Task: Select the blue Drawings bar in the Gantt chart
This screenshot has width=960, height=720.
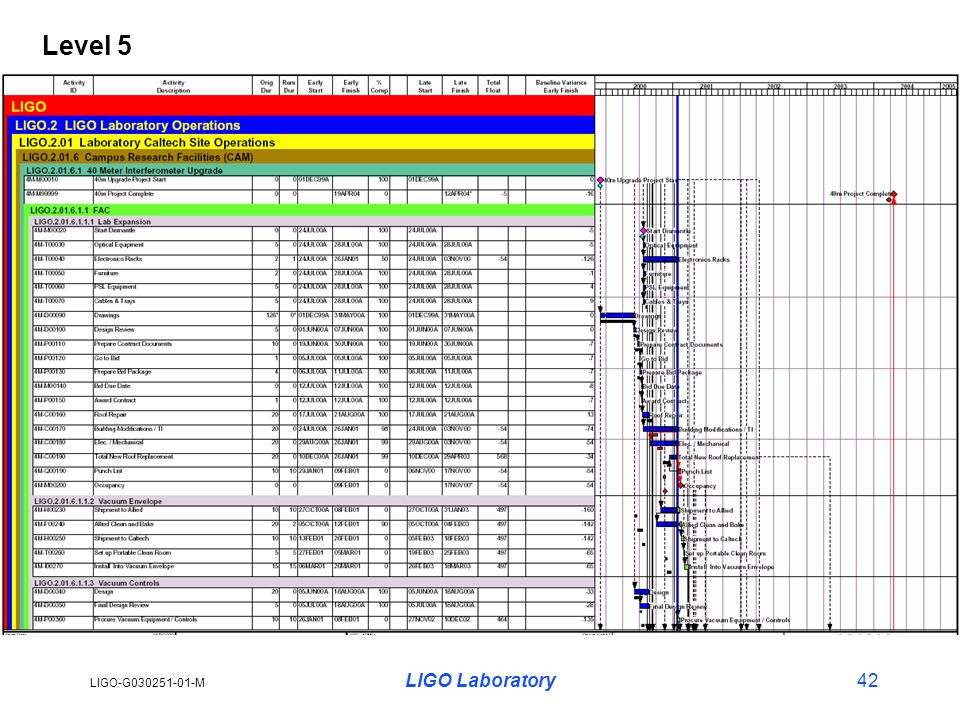Action: coord(618,316)
